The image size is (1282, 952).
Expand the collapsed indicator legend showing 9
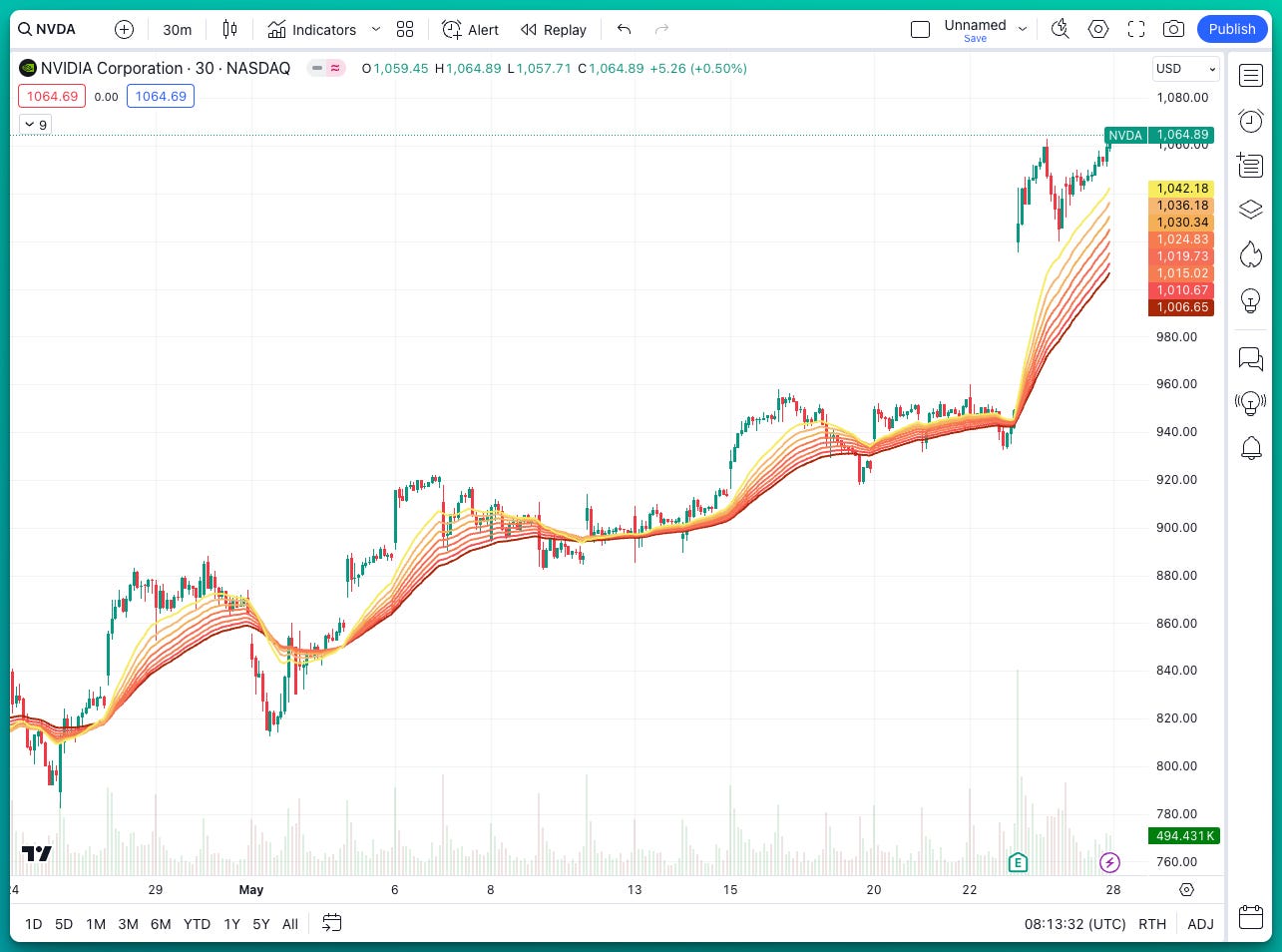[35, 125]
